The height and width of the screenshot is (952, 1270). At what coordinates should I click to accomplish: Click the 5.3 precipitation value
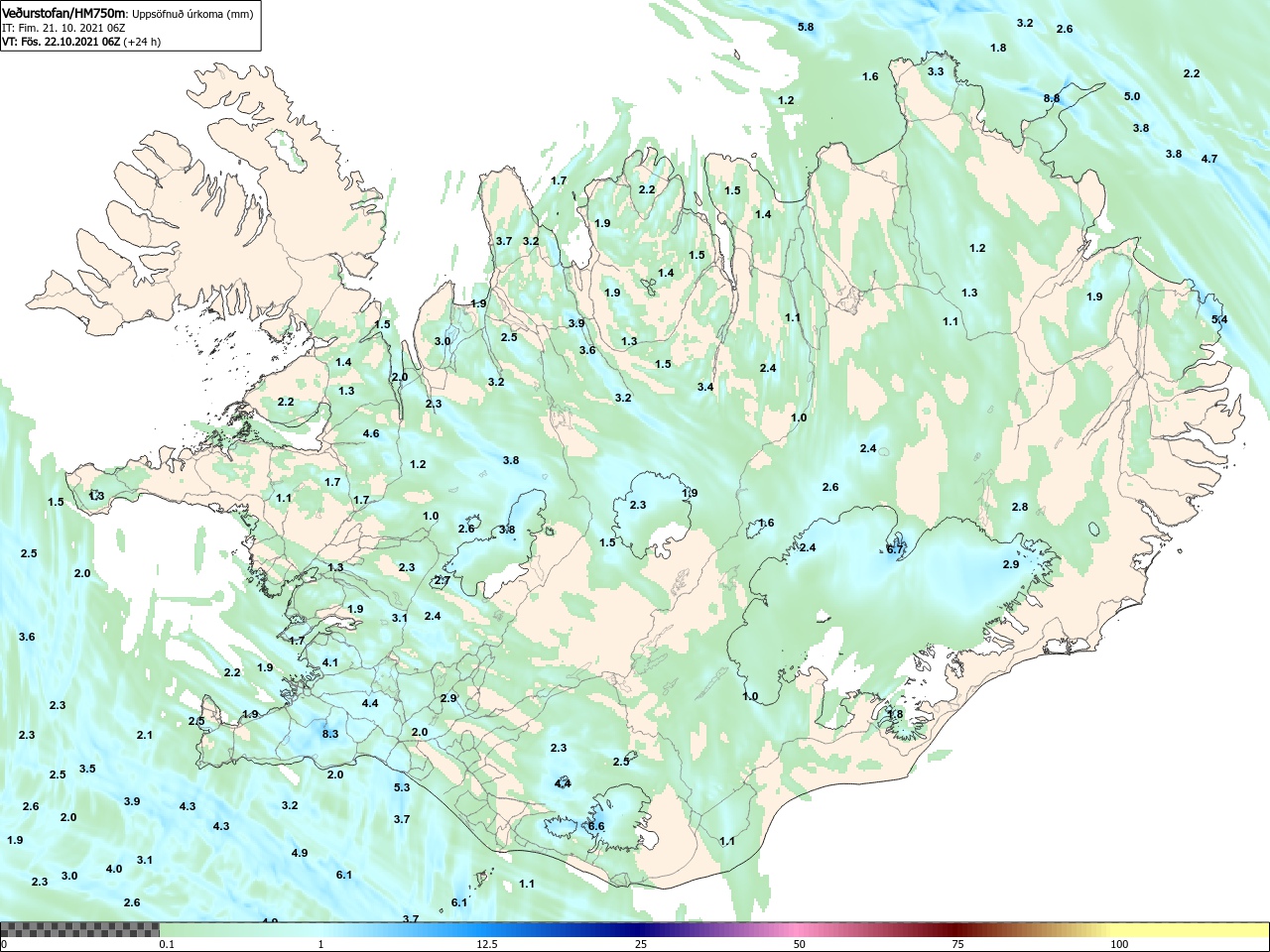point(402,787)
